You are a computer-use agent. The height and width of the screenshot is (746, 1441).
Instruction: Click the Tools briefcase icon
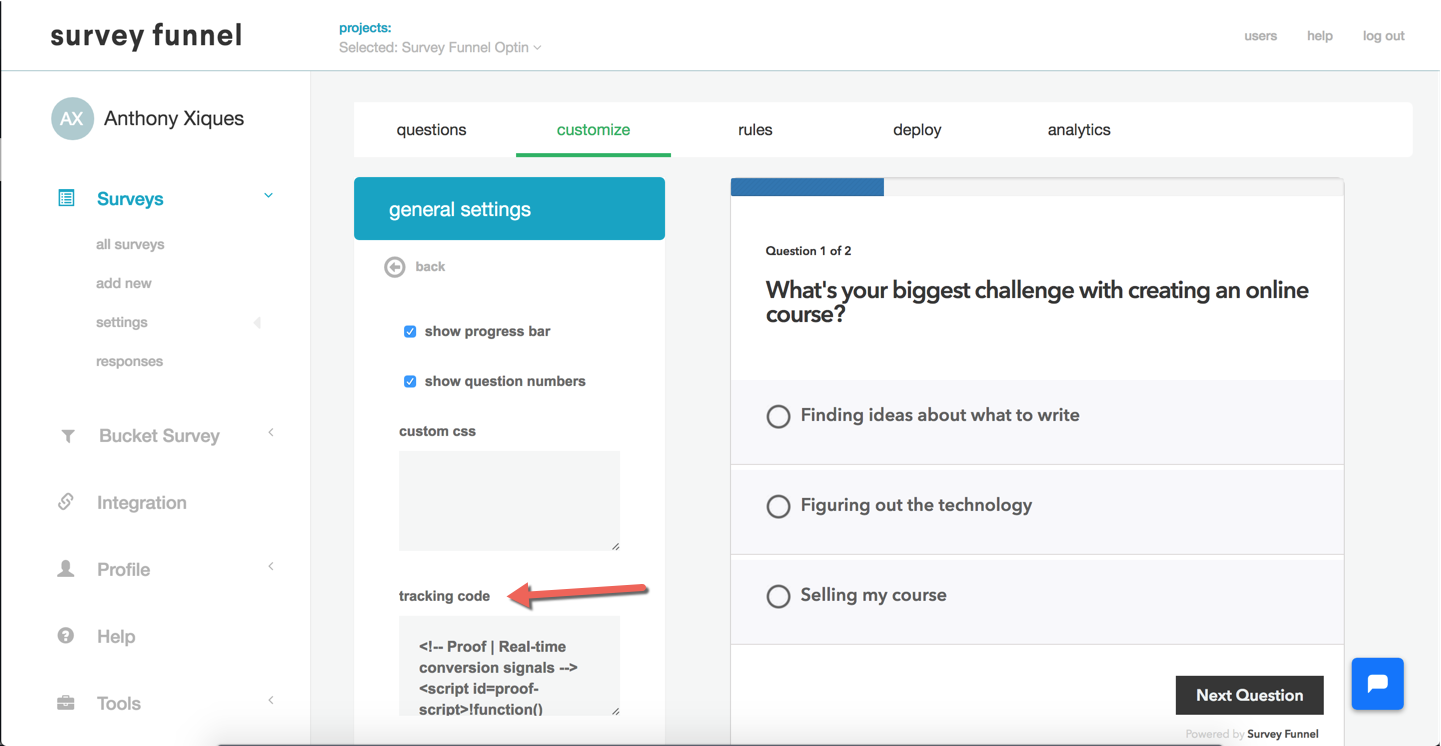point(66,703)
